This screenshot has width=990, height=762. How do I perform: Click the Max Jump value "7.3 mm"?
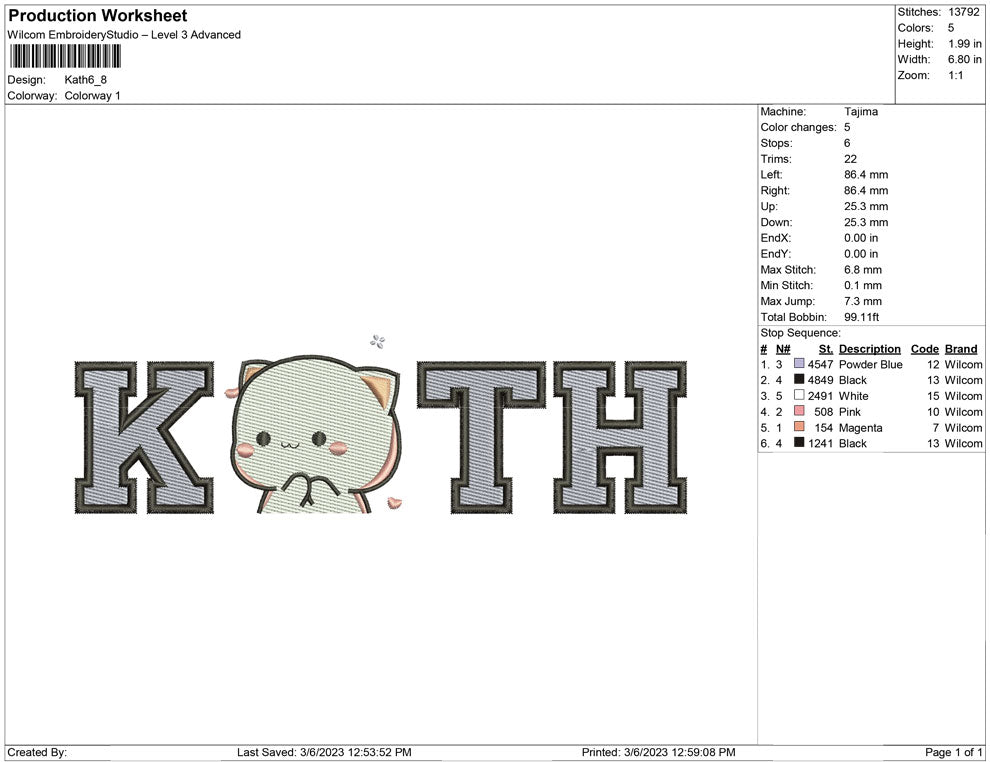tap(863, 301)
